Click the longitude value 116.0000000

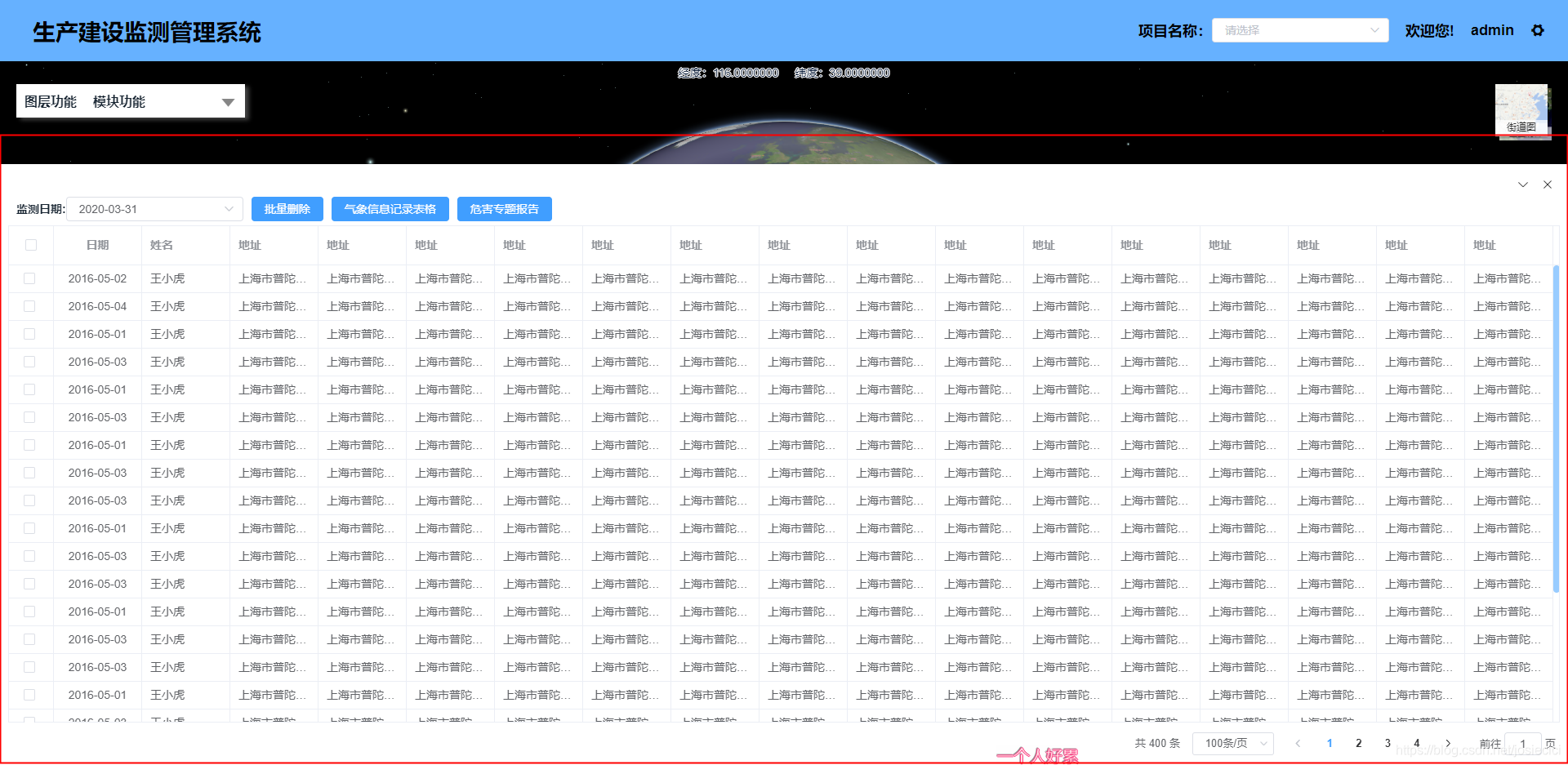pos(746,73)
